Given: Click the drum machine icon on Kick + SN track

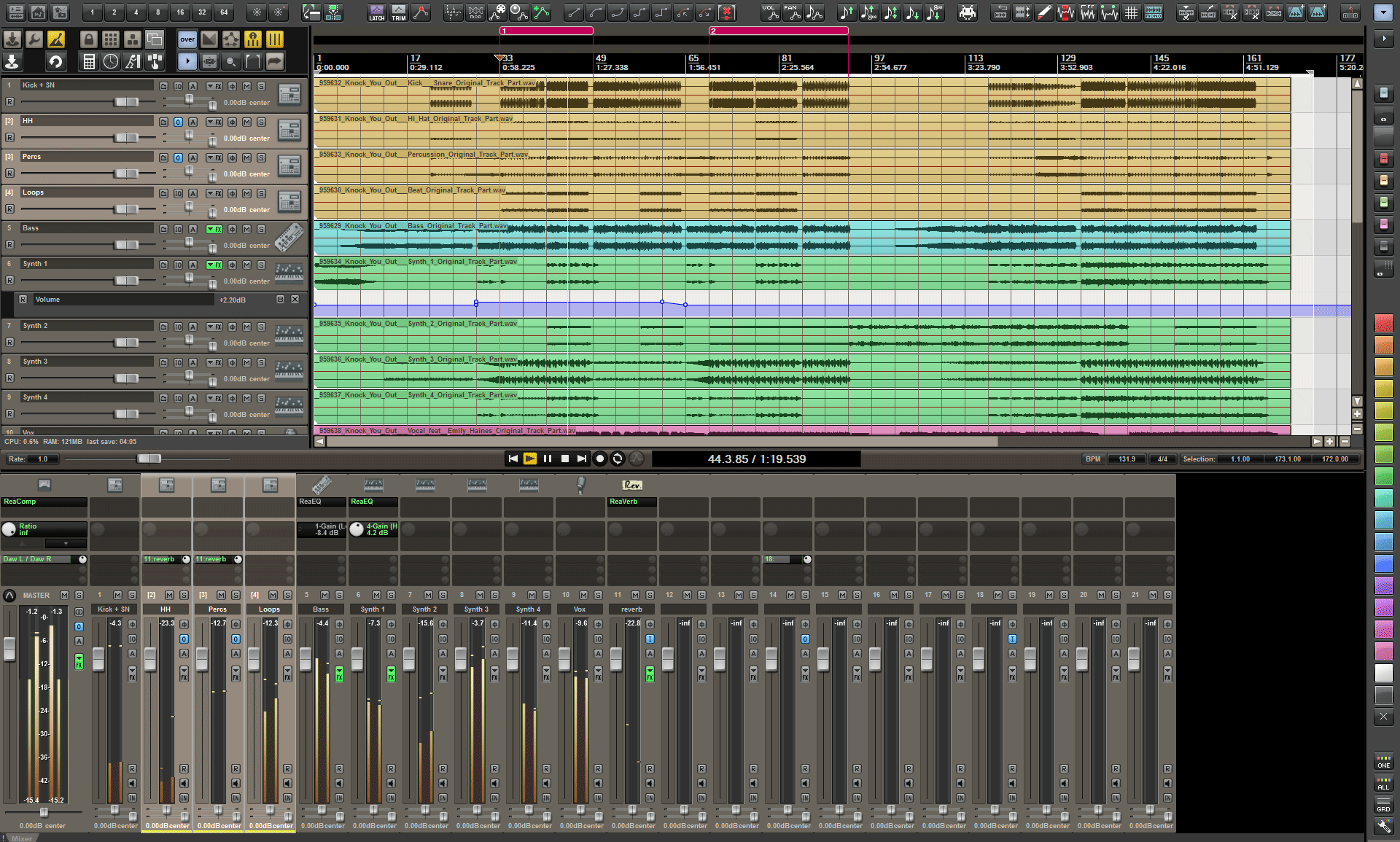Looking at the screenshot, I should tap(289, 94).
